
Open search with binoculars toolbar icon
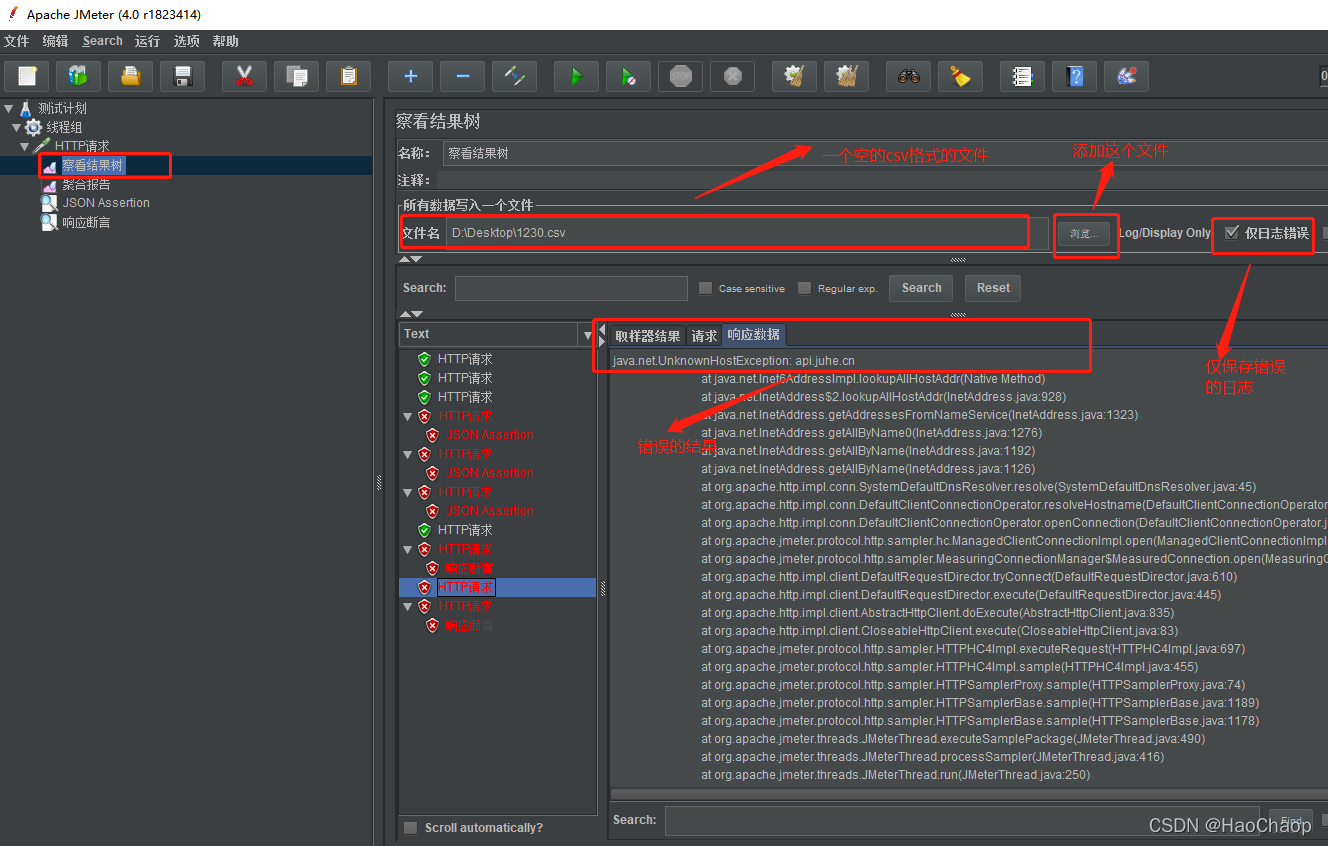pos(908,76)
